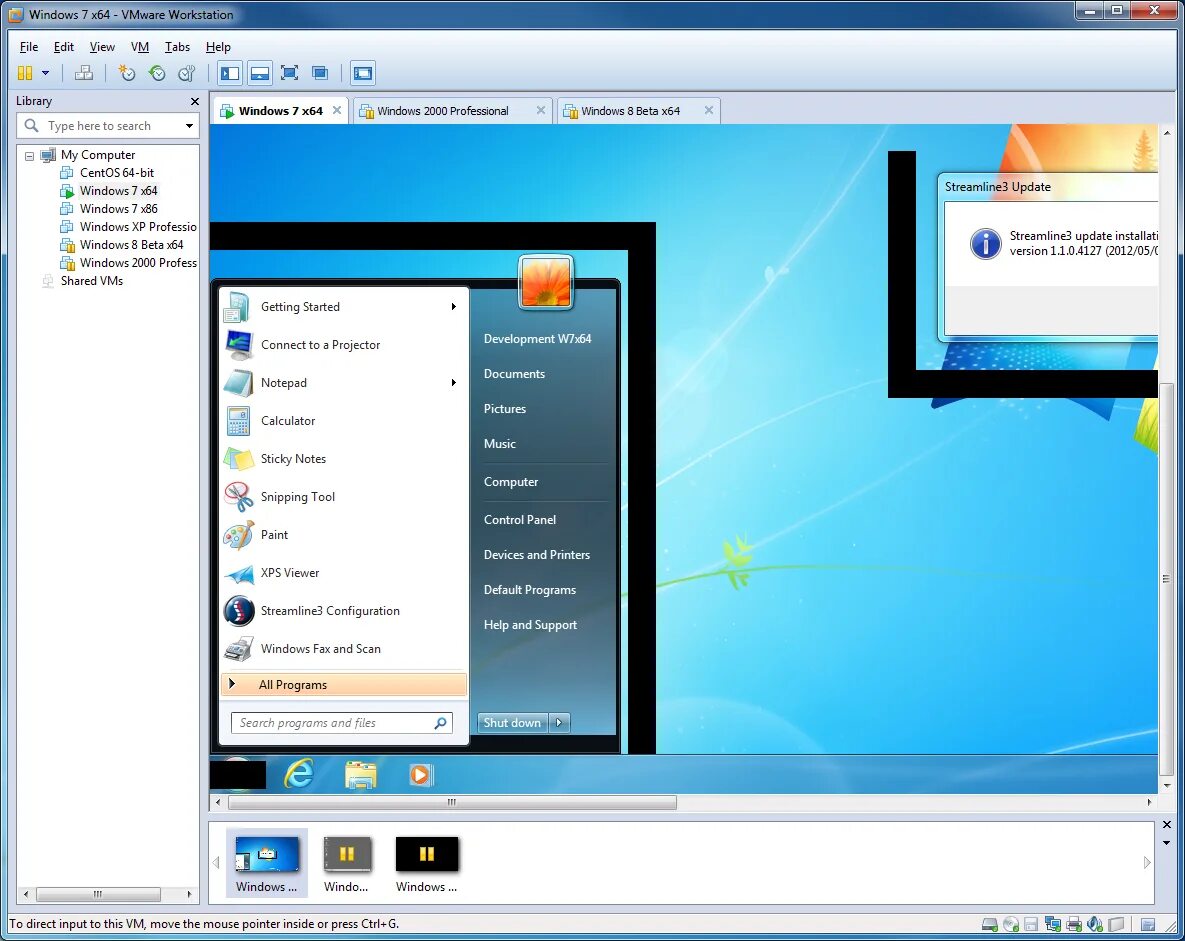Screen dimensions: 1185x941
Task: Enter full screen mode via the toolbar icon
Action: point(289,73)
